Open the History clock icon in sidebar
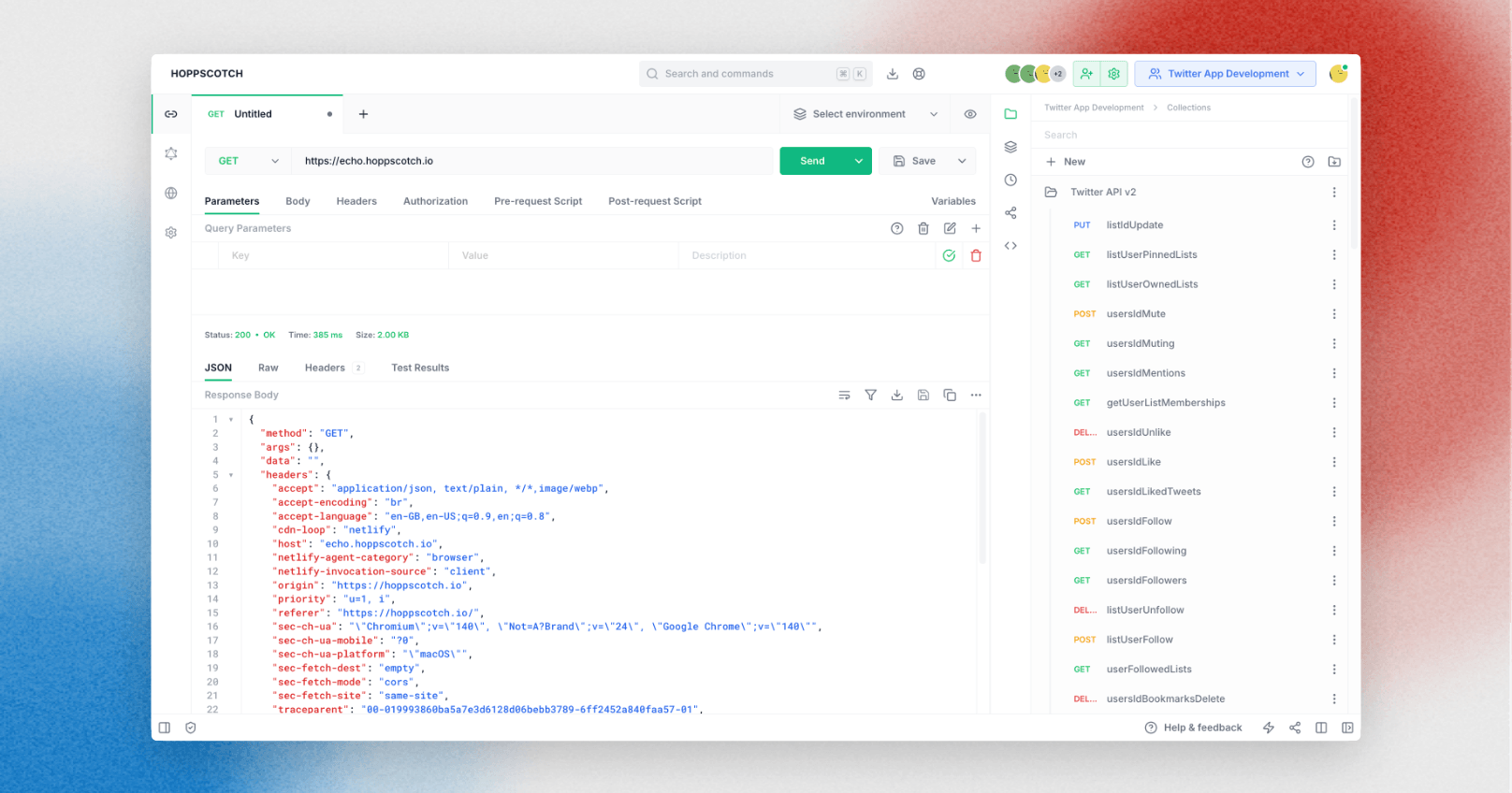The width and height of the screenshot is (1512, 793). coord(1010,180)
